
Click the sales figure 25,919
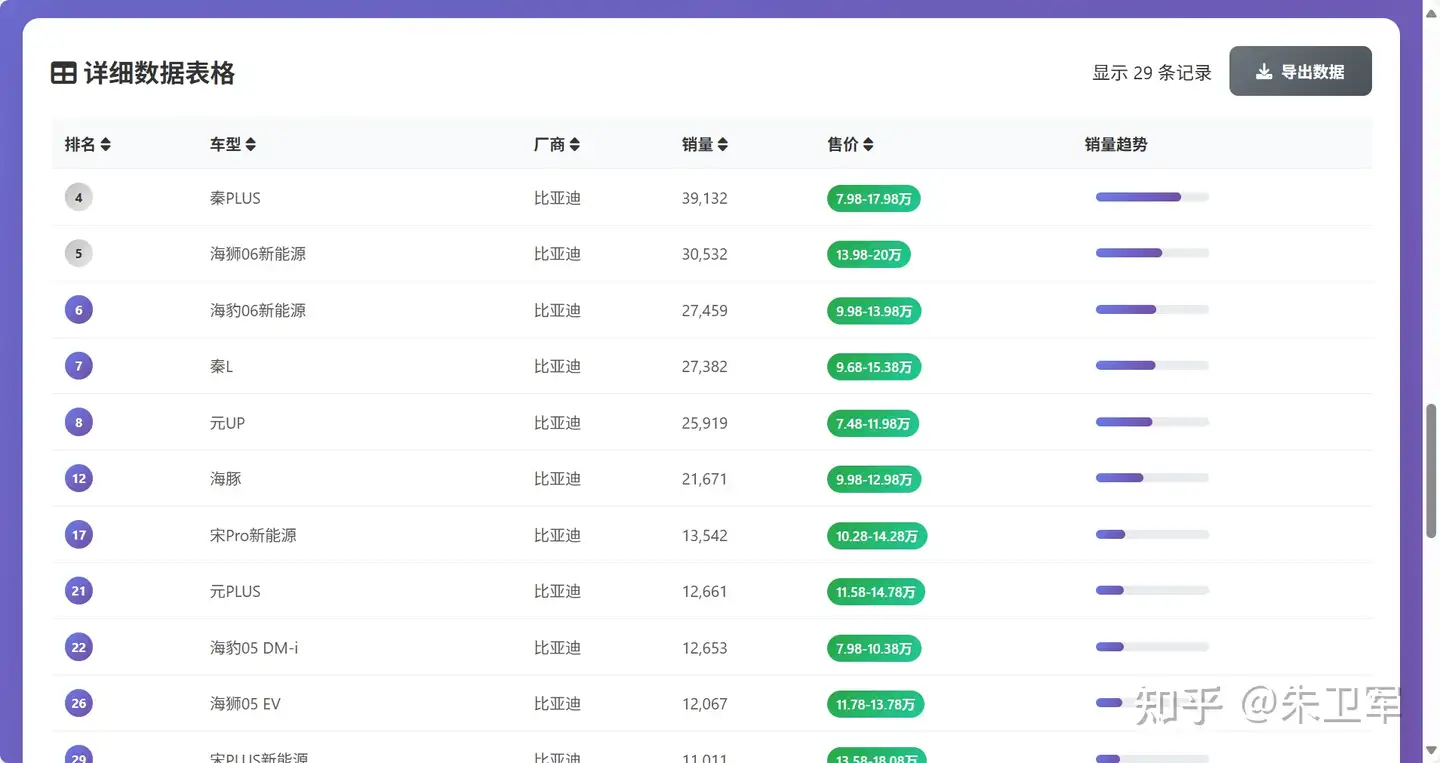coord(705,422)
